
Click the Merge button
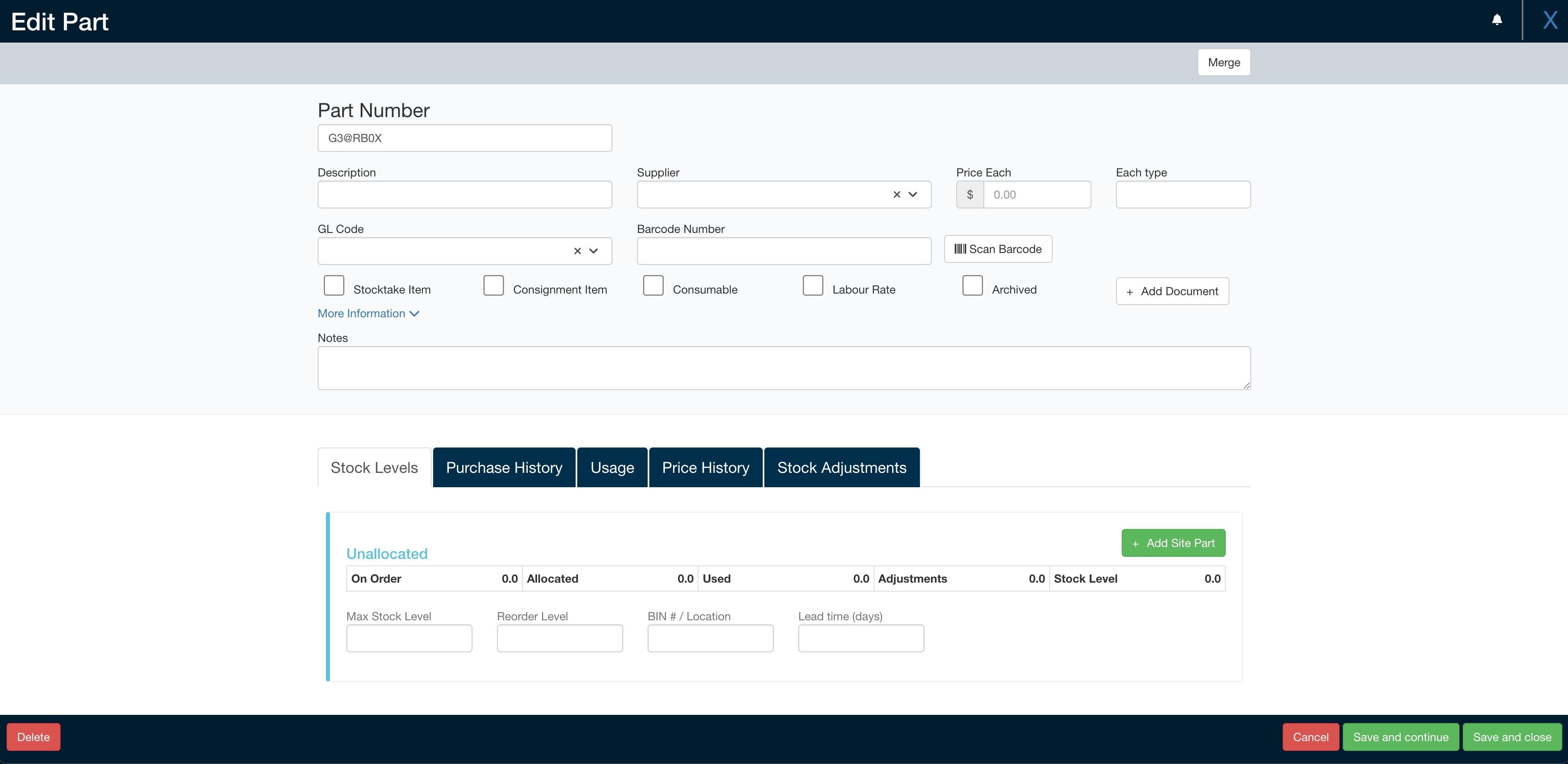pos(1223,62)
